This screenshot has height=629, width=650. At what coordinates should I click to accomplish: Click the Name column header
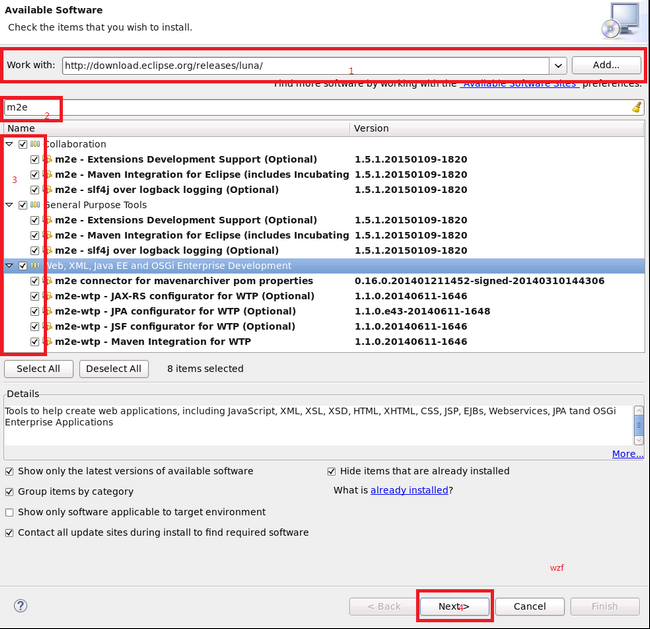click(x=177, y=129)
